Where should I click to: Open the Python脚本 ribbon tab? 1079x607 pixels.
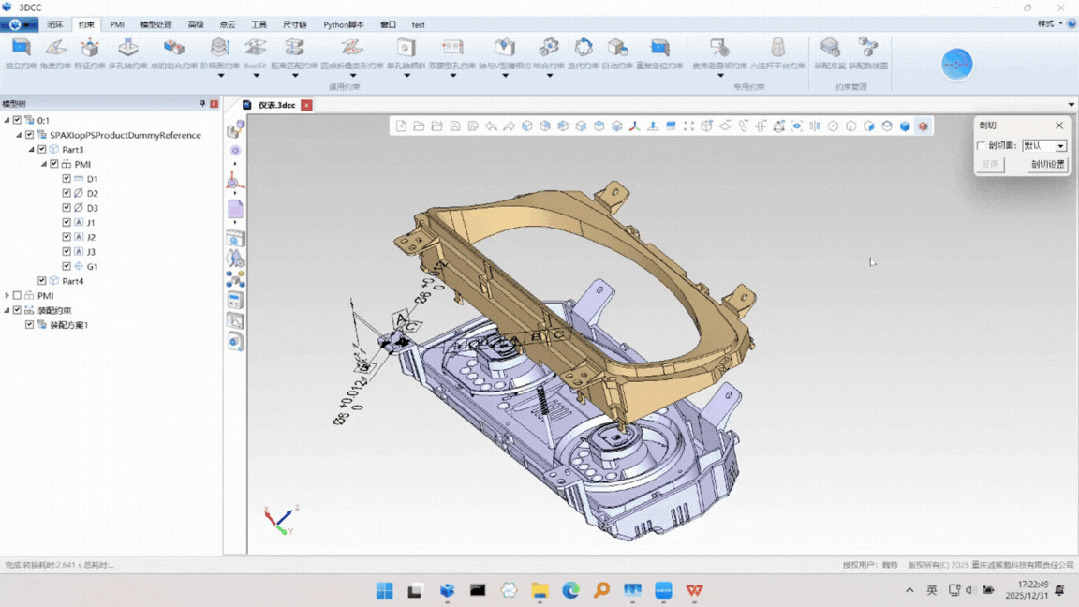[343, 25]
